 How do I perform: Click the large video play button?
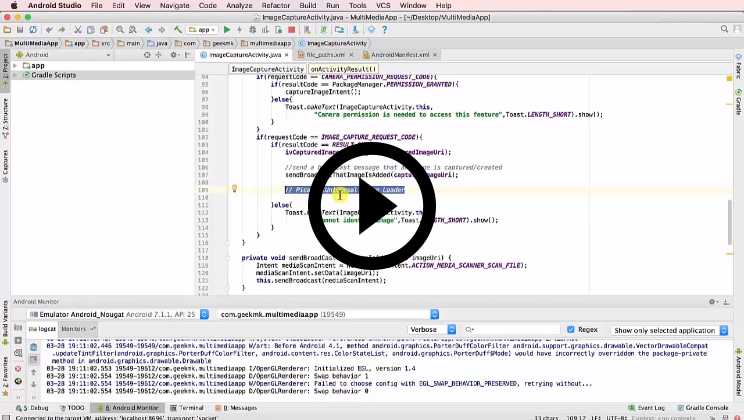coord(371,207)
